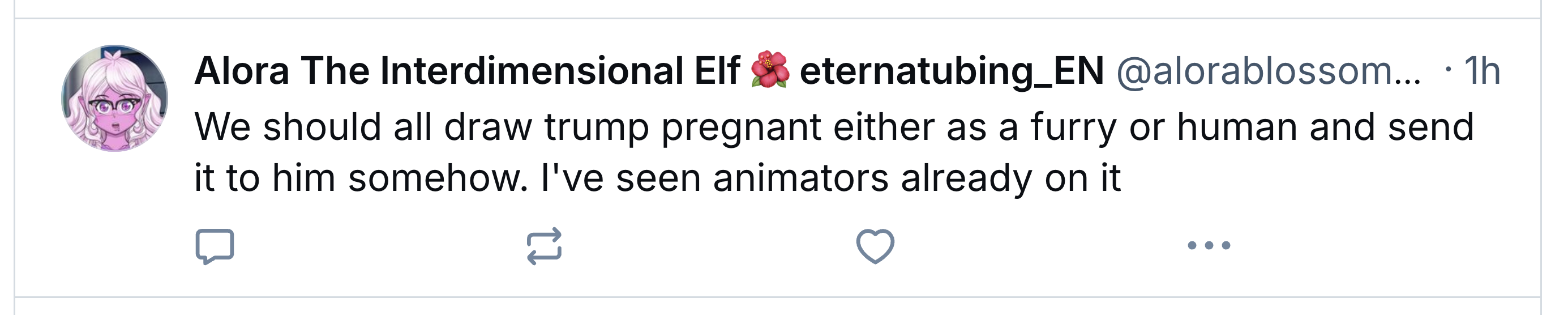Screen dimensions: 1568x315
Task: Open the post by clicking "We should all"
Action: click(313, 127)
